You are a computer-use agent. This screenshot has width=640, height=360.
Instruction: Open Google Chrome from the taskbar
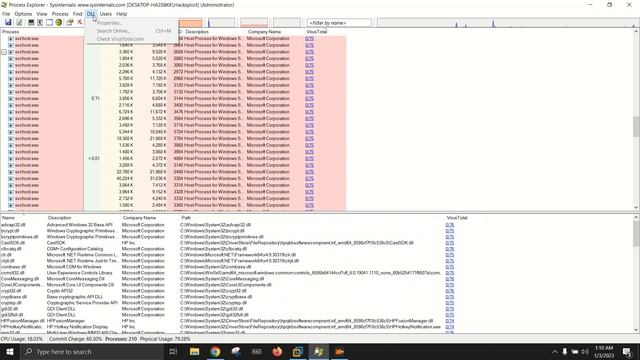(215, 351)
